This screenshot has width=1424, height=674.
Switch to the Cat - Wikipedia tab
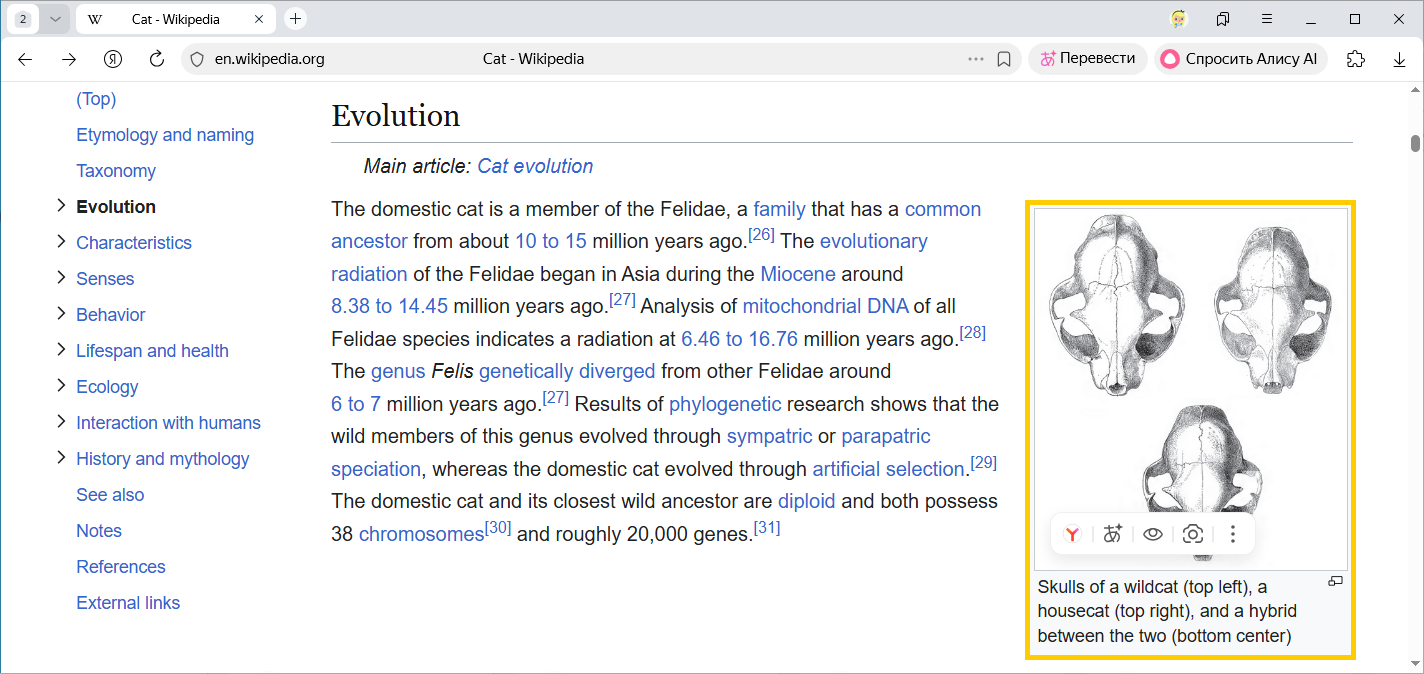[x=170, y=19]
